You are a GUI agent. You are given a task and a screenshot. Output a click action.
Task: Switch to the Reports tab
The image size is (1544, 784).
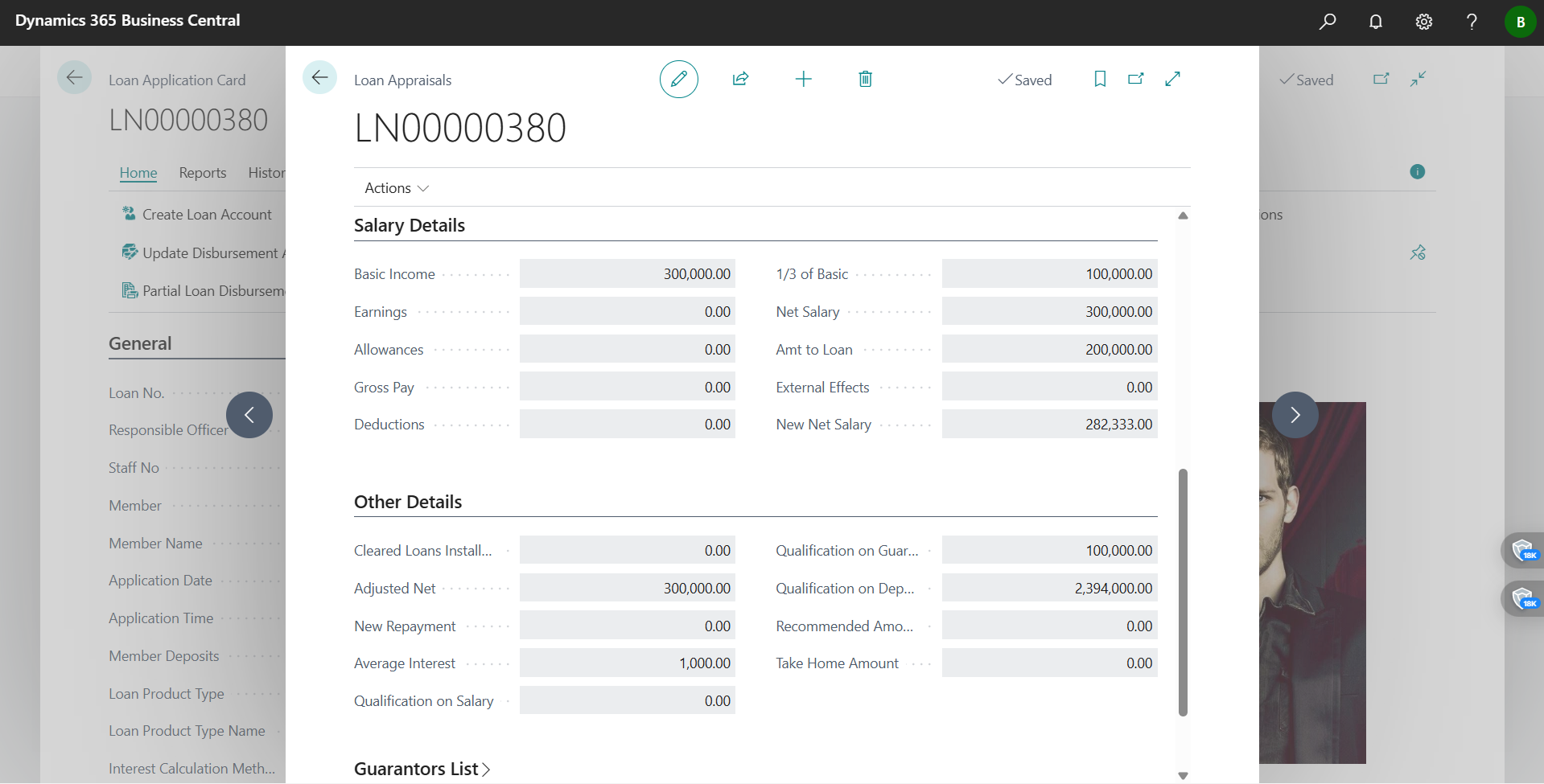pyautogui.click(x=202, y=173)
